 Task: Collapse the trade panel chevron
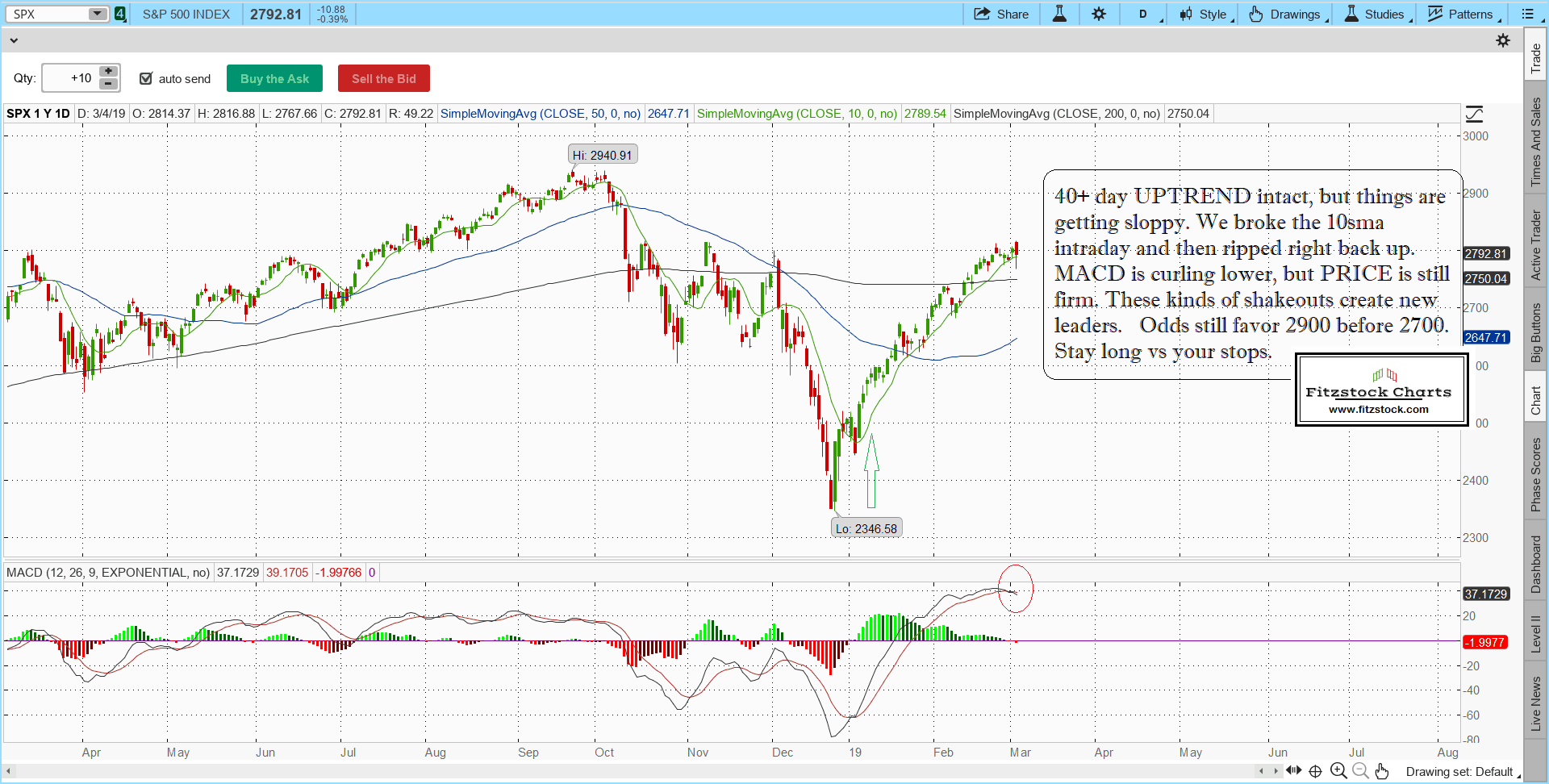pyautogui.click(x=14, y=40)
